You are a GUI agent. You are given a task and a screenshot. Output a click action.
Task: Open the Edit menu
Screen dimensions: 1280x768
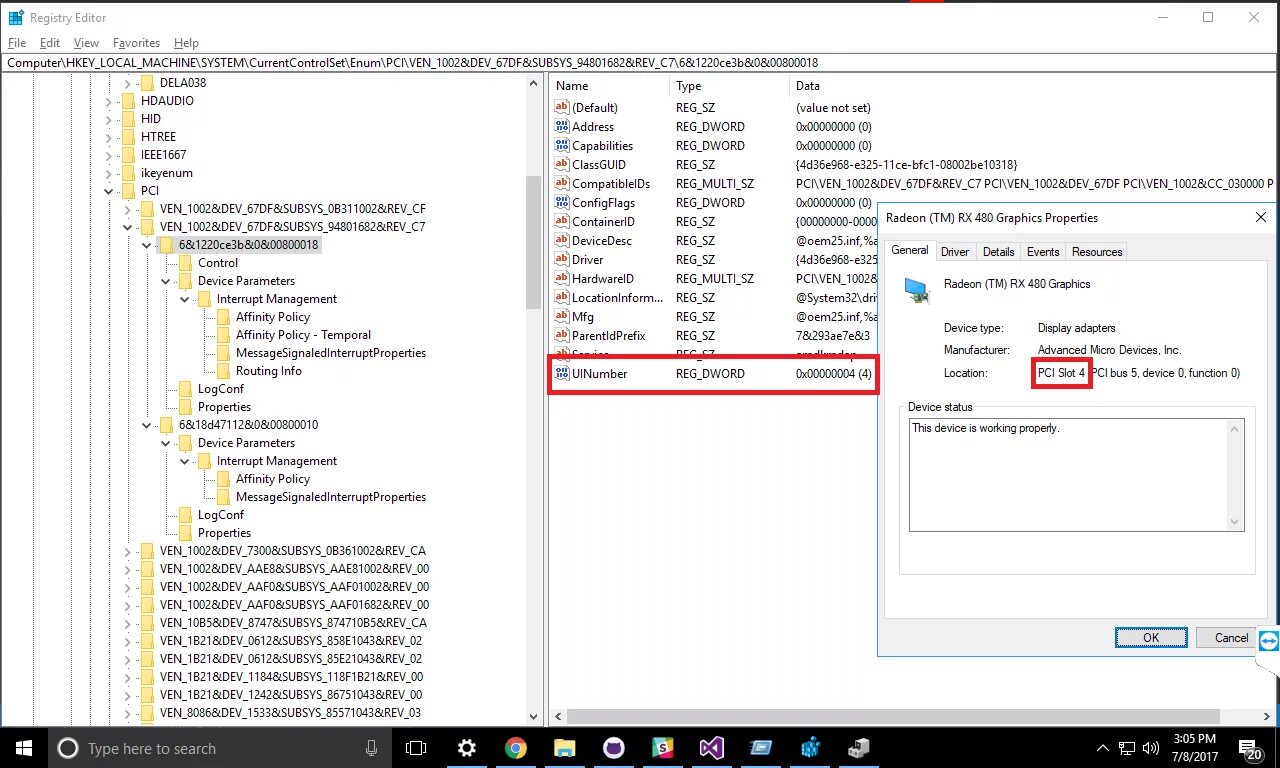click(x=50, y=43)
